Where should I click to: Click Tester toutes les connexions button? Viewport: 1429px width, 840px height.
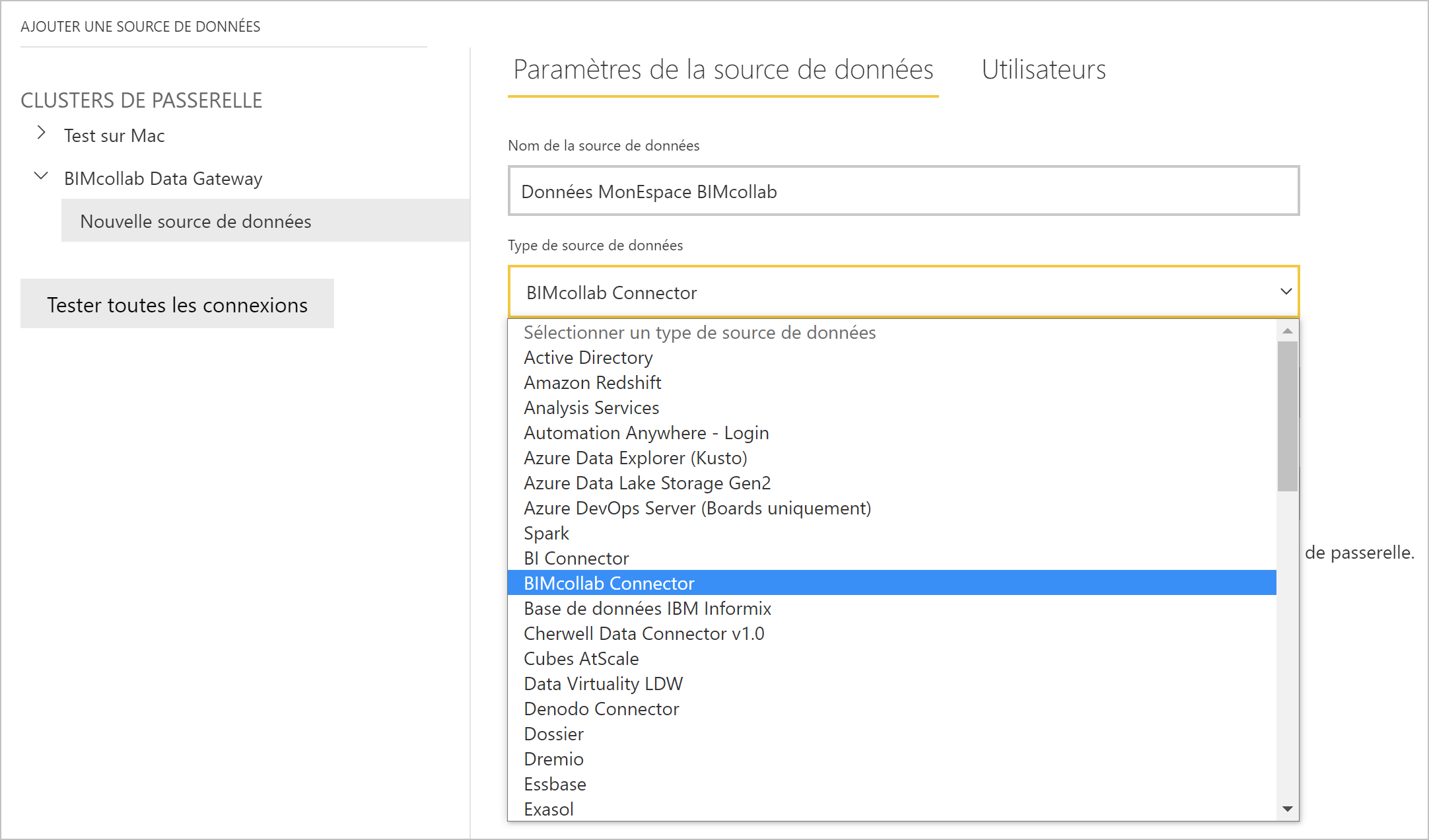pyautogui.click(x=177, y=304)
